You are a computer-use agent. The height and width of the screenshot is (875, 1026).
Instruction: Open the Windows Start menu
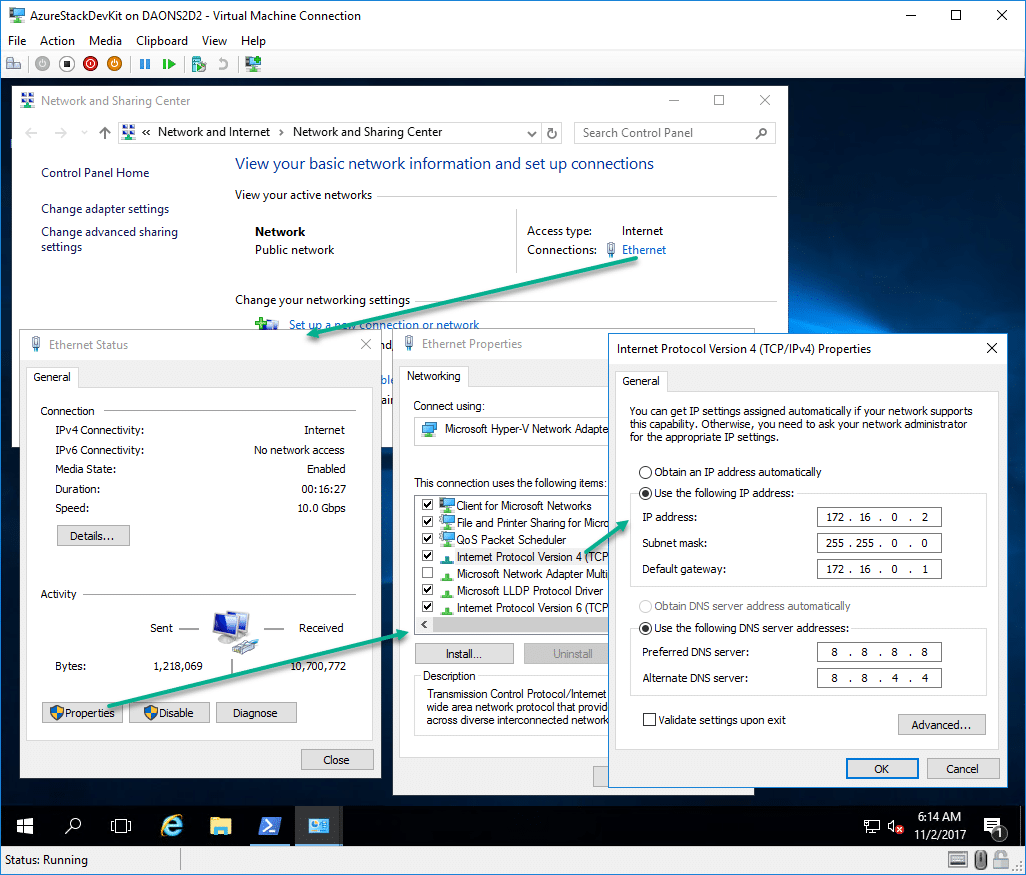point(25,826)
